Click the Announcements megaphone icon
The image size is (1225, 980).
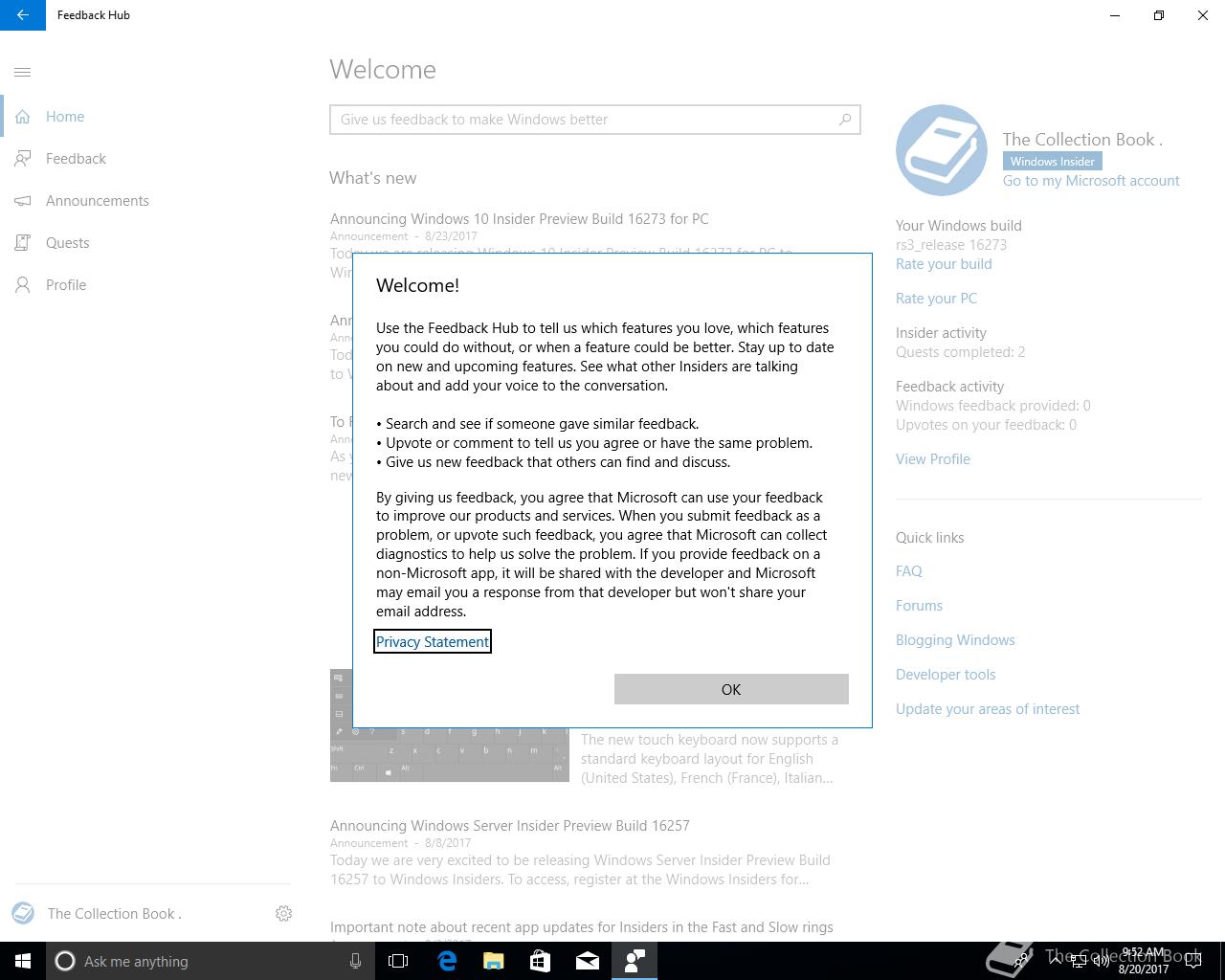click(x=23, y=201)
